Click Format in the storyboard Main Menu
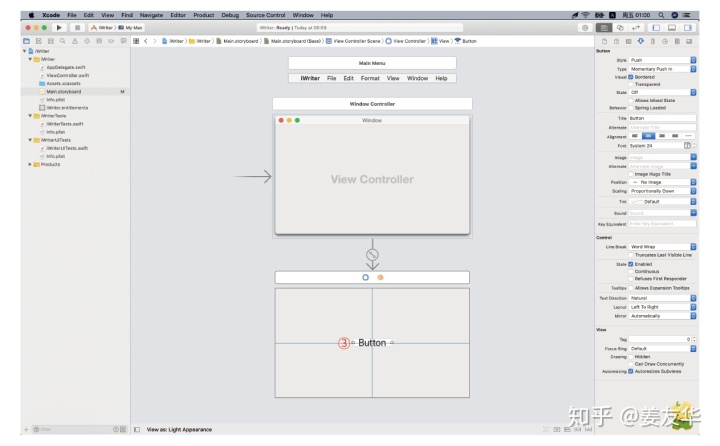This screenshot has height=446, width=720. 370,79
